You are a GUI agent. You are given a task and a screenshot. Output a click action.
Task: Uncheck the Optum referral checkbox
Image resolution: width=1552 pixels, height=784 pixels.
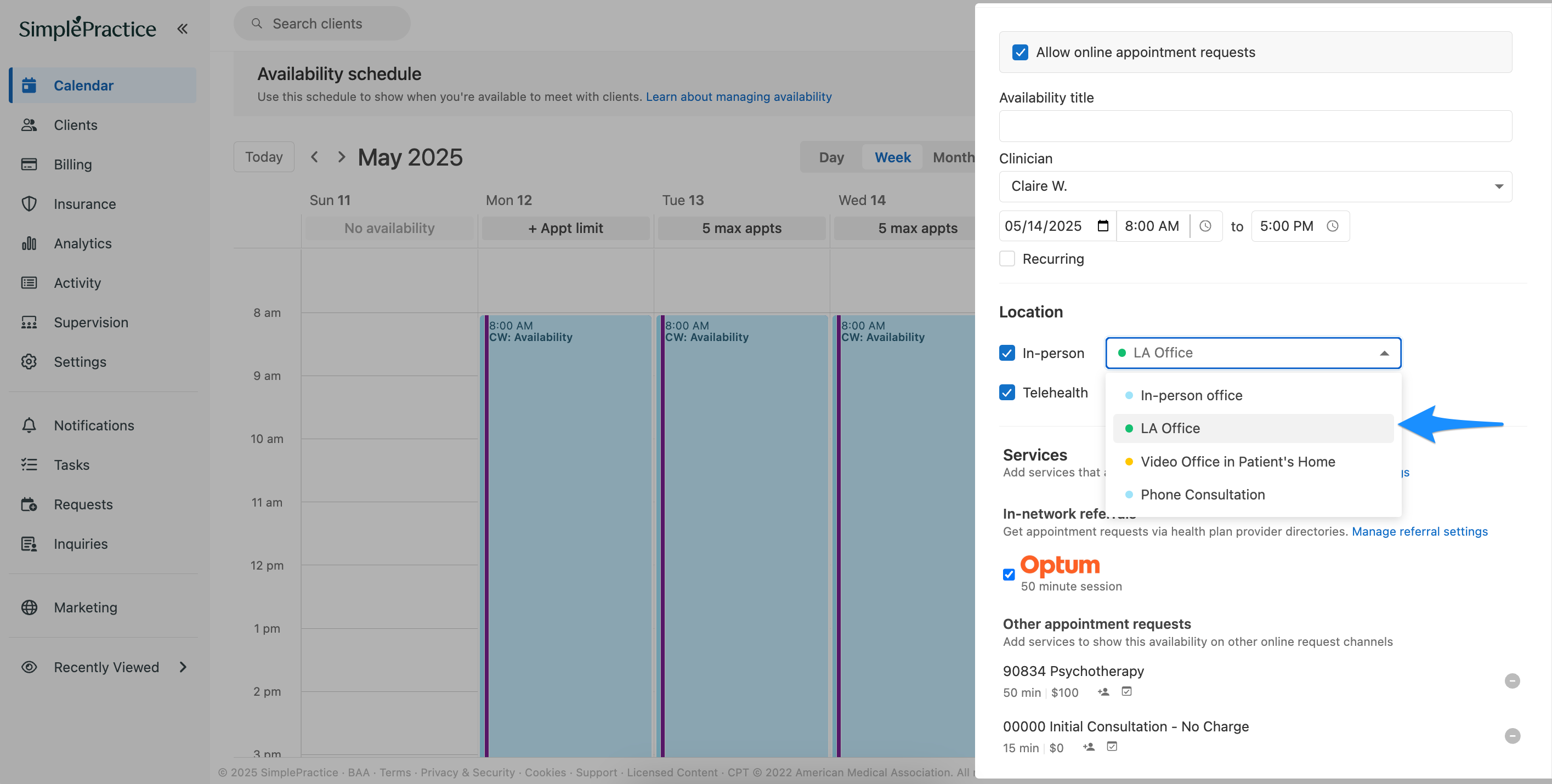1009,575
